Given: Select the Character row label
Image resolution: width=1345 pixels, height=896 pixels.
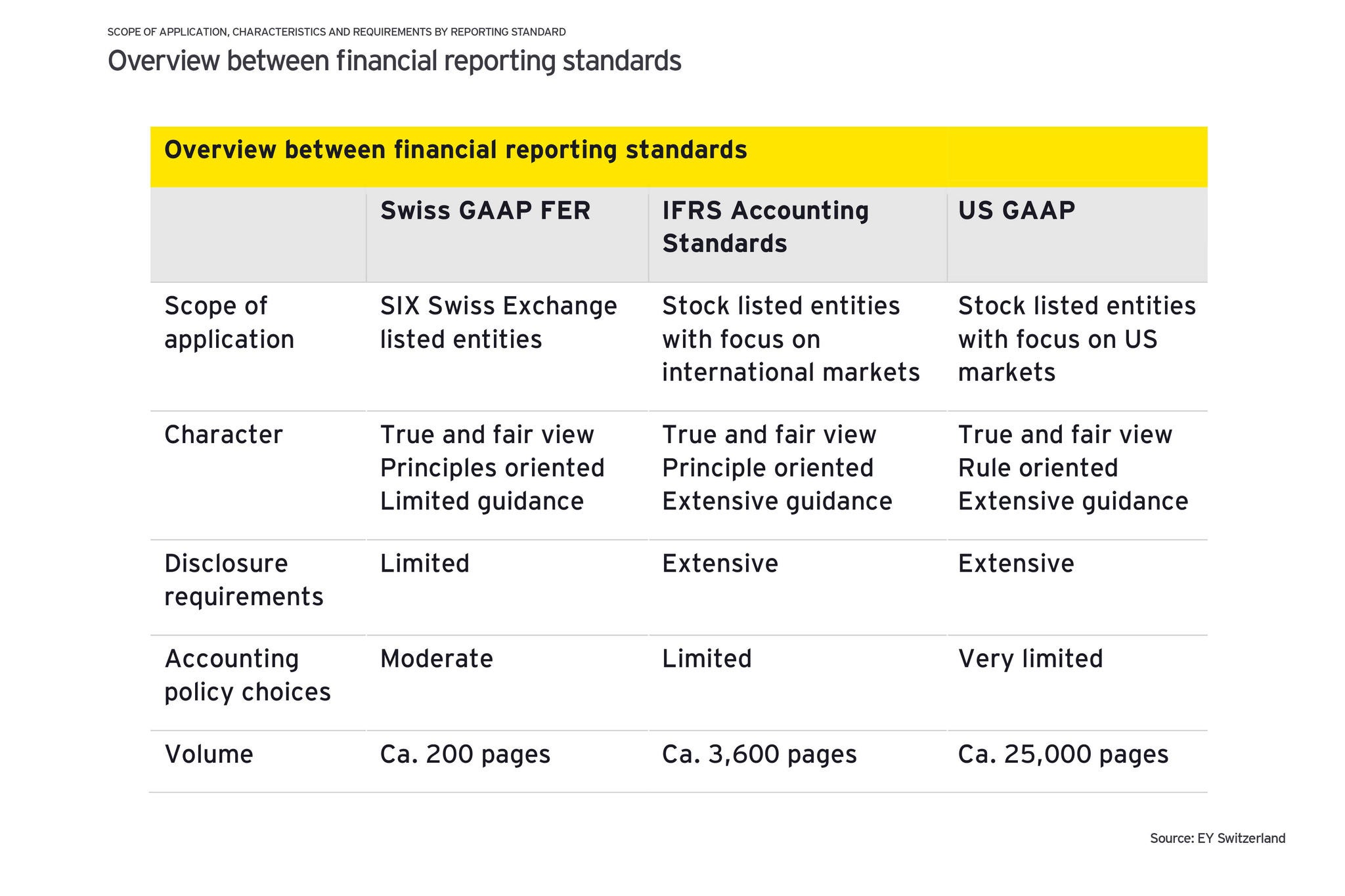Looking at the screenshot, I should click(223, 435).
